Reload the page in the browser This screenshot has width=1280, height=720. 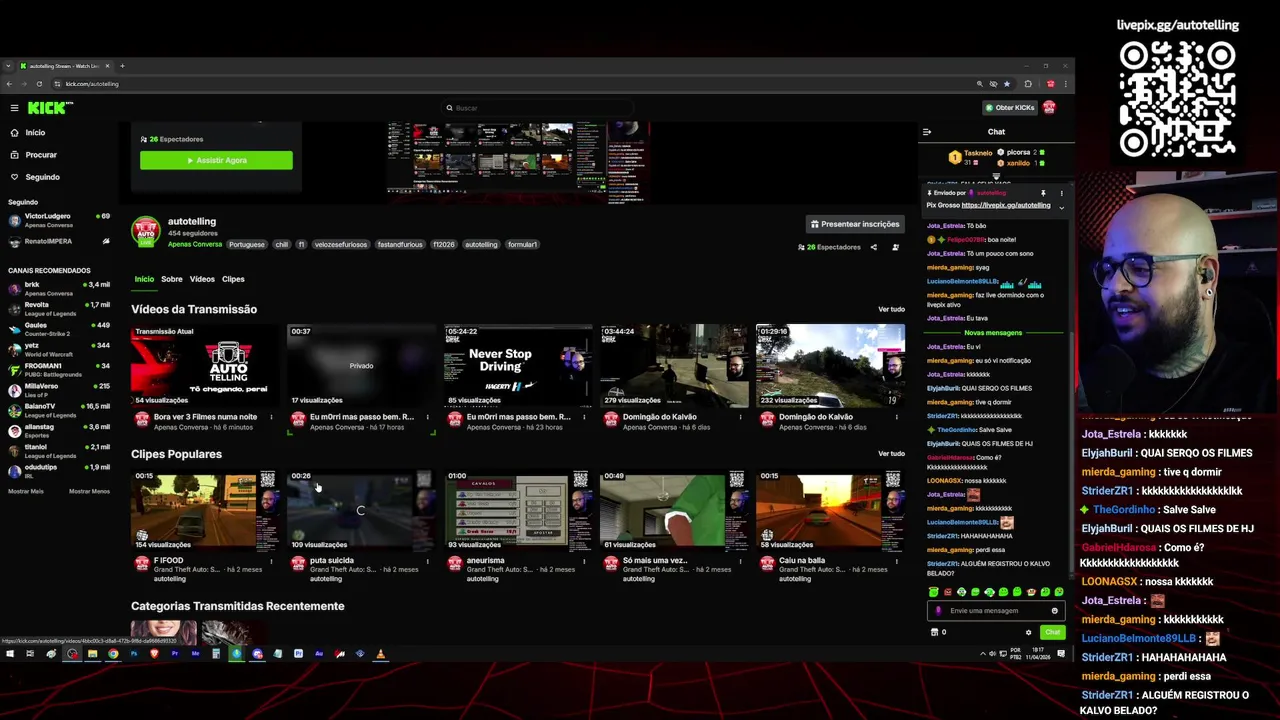coord(39,84)
